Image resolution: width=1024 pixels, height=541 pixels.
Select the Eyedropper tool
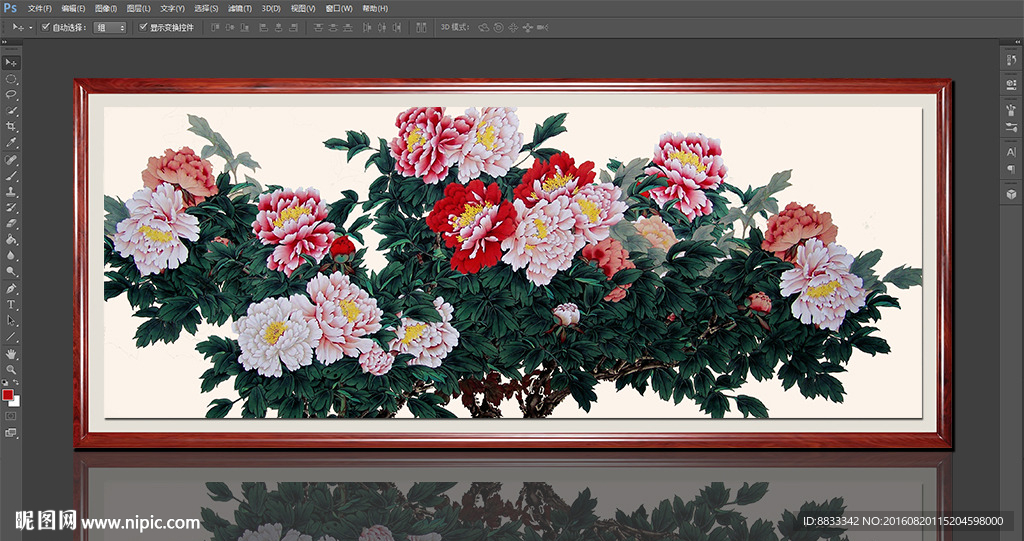(11, 143)
